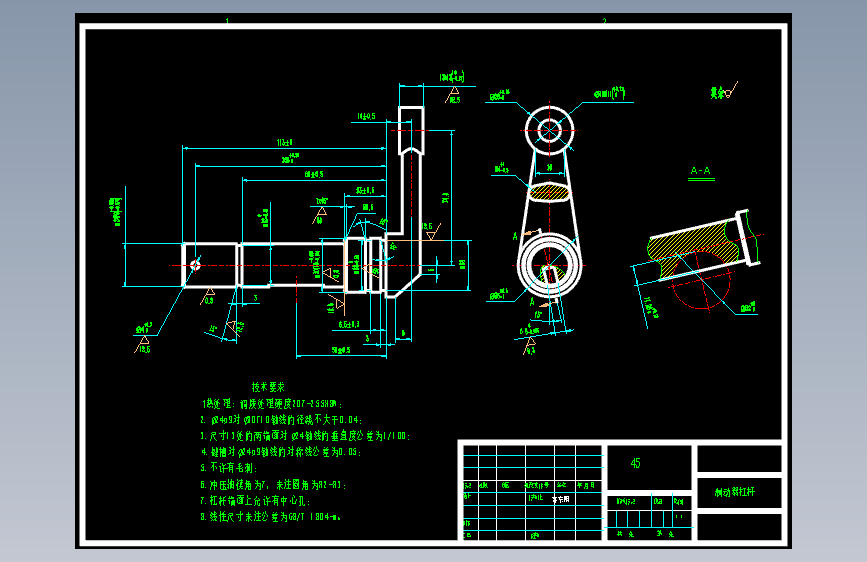Select note 1 about heat treatment hardness
The image size is (867, 562).
(x=272, y=404)
